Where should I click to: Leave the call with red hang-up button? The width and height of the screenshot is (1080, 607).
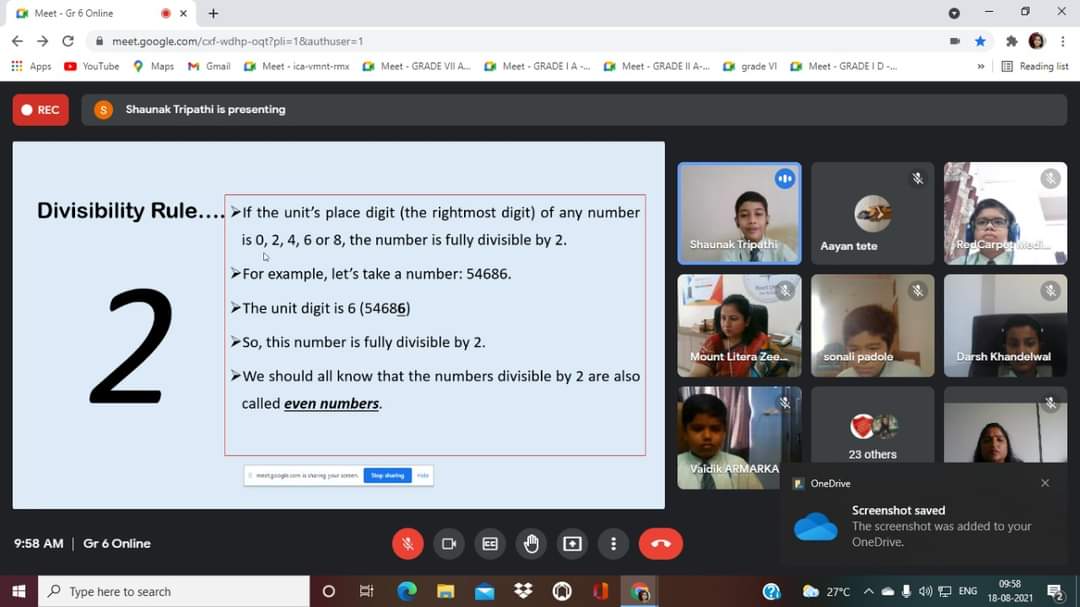click(661, 544)
